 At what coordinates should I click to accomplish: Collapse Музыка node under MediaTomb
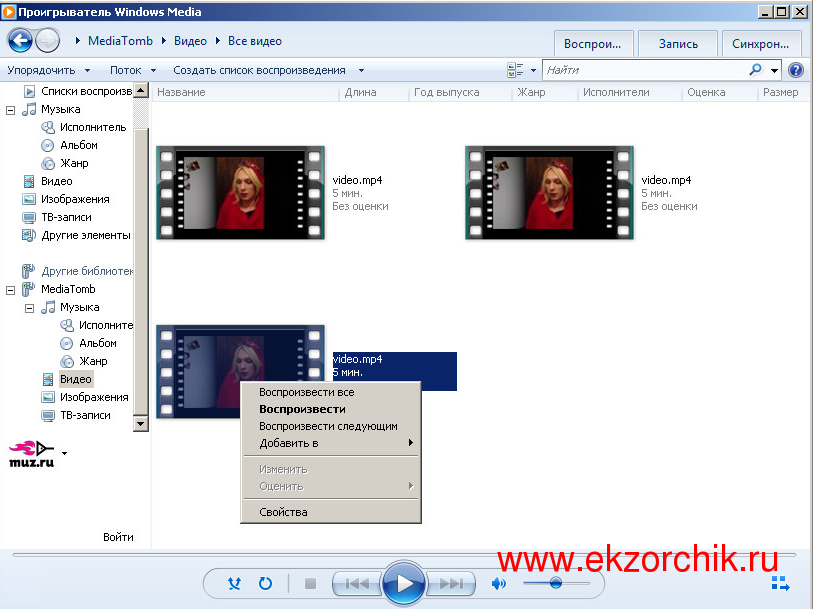coord(30,308)
